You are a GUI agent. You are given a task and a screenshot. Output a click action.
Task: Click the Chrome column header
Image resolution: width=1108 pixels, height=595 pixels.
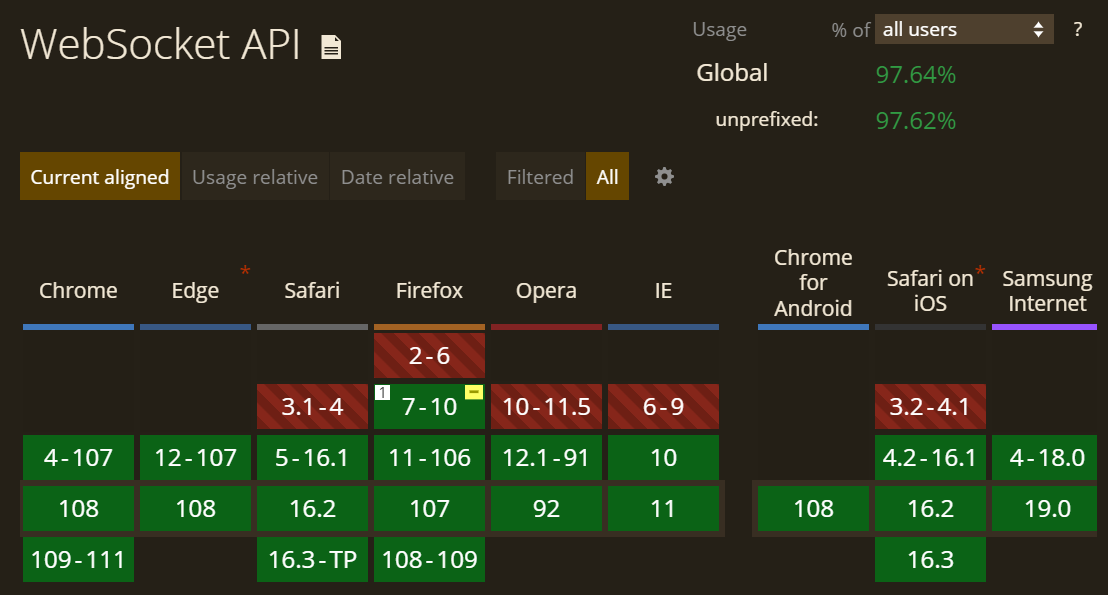78,290
